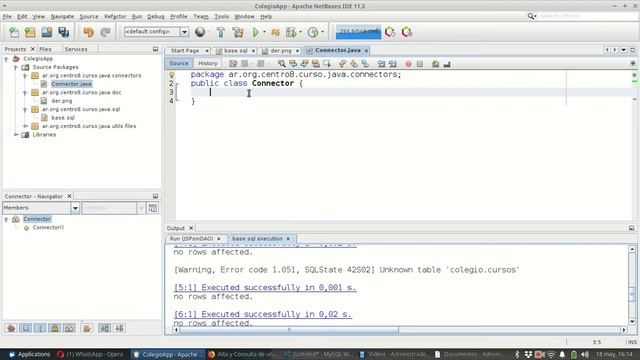Image resolution: width=640 pixels, height=360 pixels.
Task: Open the File menu
Action: click(7, 16)
